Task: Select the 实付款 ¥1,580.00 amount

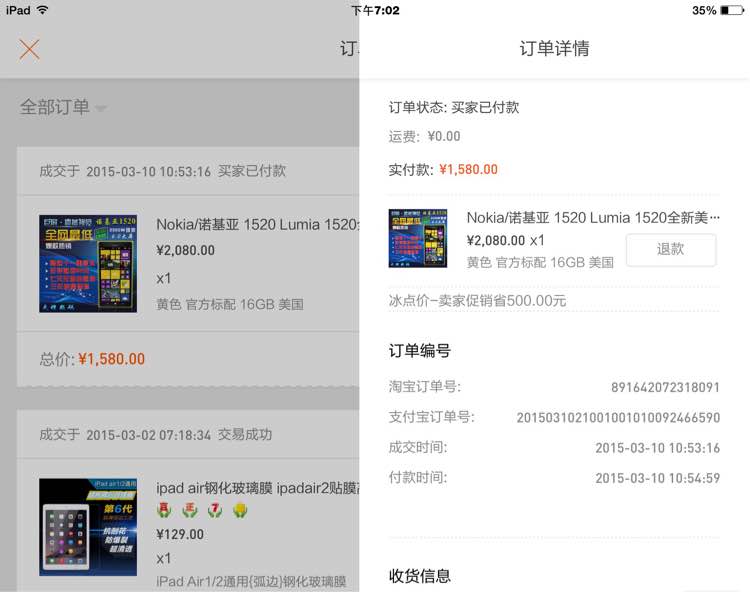Action: [469, 169]
